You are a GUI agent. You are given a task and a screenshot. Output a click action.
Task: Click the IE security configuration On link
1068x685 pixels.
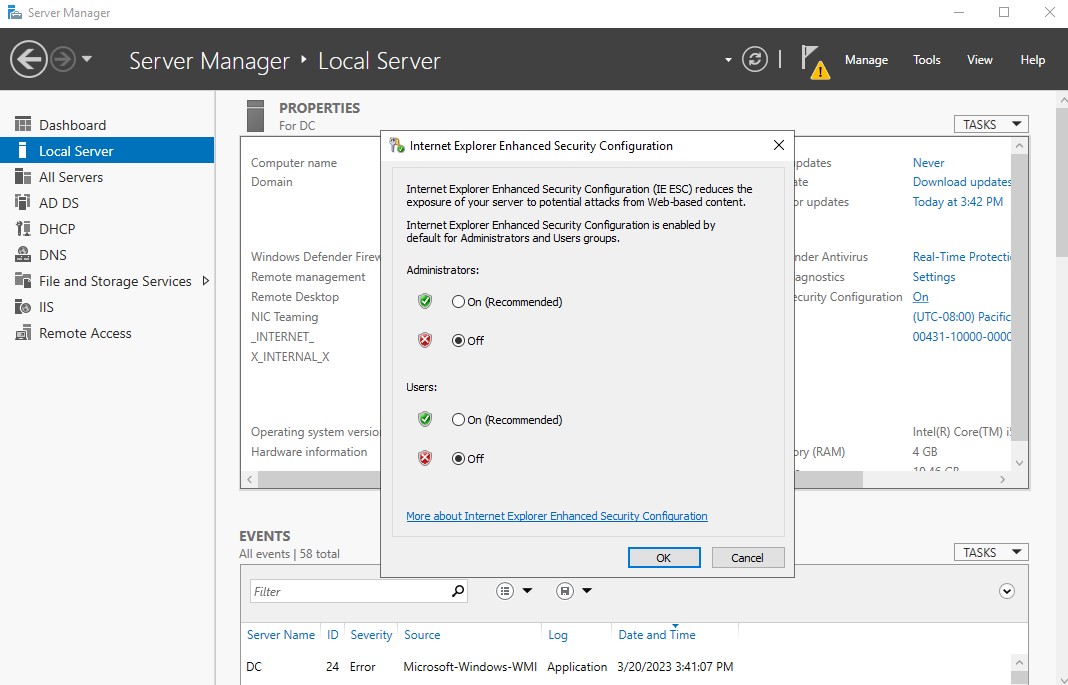click(920, 297)
